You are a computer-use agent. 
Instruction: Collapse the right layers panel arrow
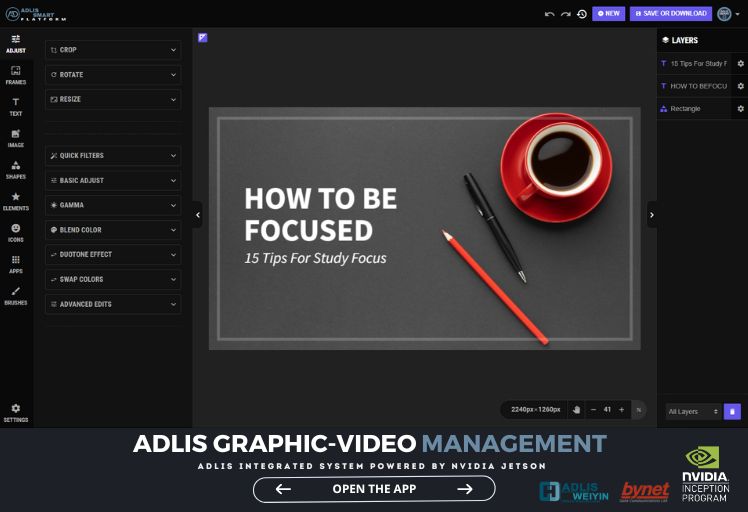coord(652,214)
